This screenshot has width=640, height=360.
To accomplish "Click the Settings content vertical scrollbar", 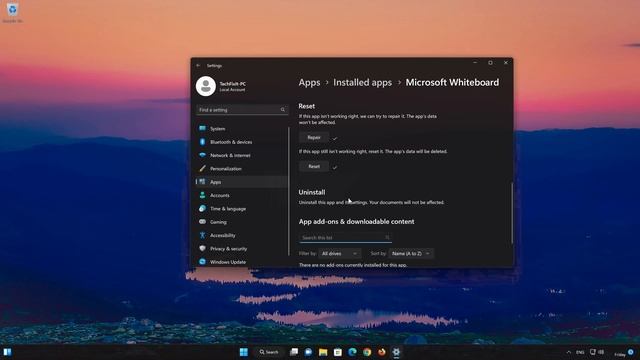I will pyautogui.click(x=512, y=213).
